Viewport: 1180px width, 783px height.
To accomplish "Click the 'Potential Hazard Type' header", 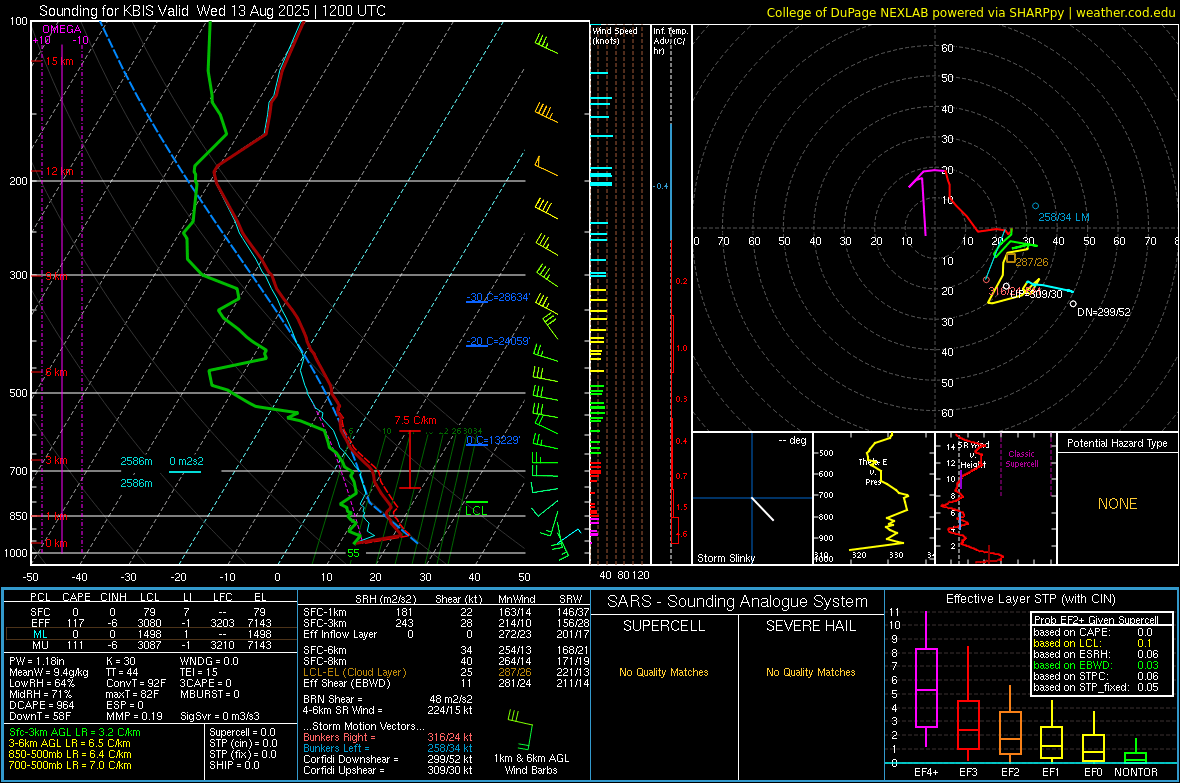I will point(1118,443).
